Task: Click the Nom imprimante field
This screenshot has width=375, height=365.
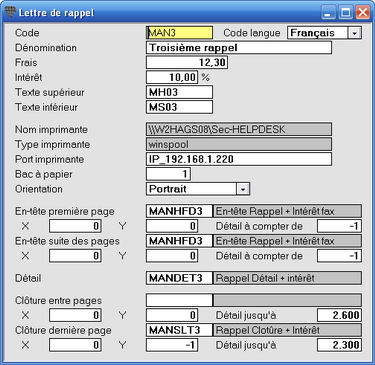Action: pyautogui.click(x=239, y=129)
